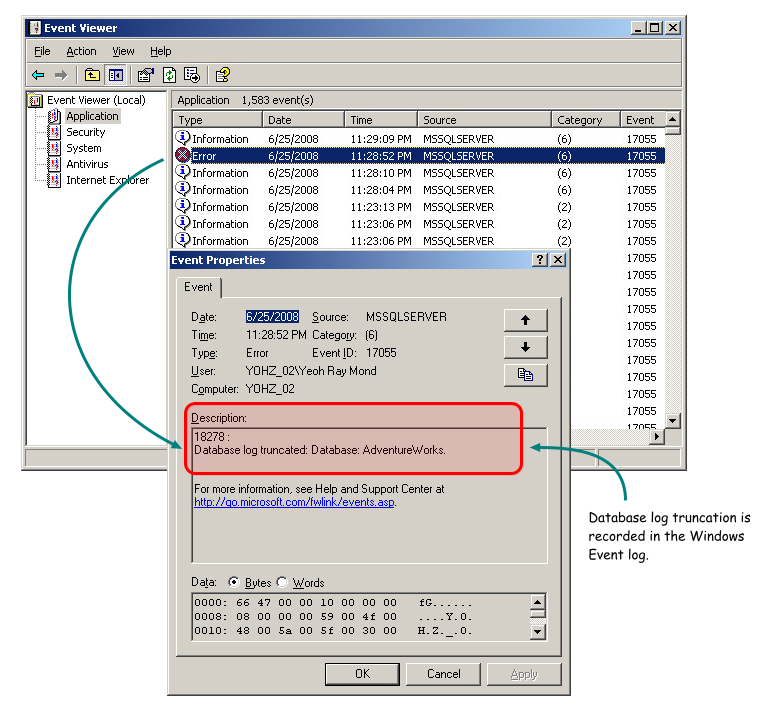Viewport: 776px width, 720px height.
Task: Copy event details with clipboard button
Action: 525,375
